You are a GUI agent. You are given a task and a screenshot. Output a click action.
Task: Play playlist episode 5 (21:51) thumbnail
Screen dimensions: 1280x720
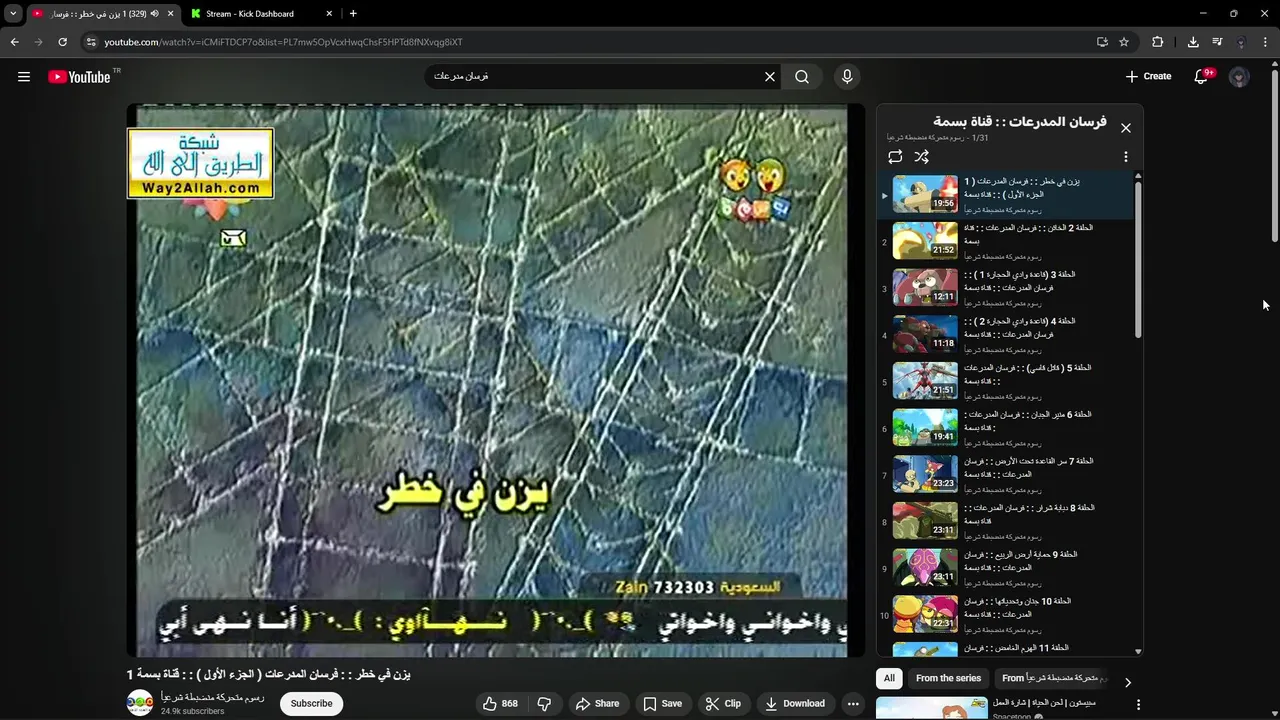tap(925, 381)
